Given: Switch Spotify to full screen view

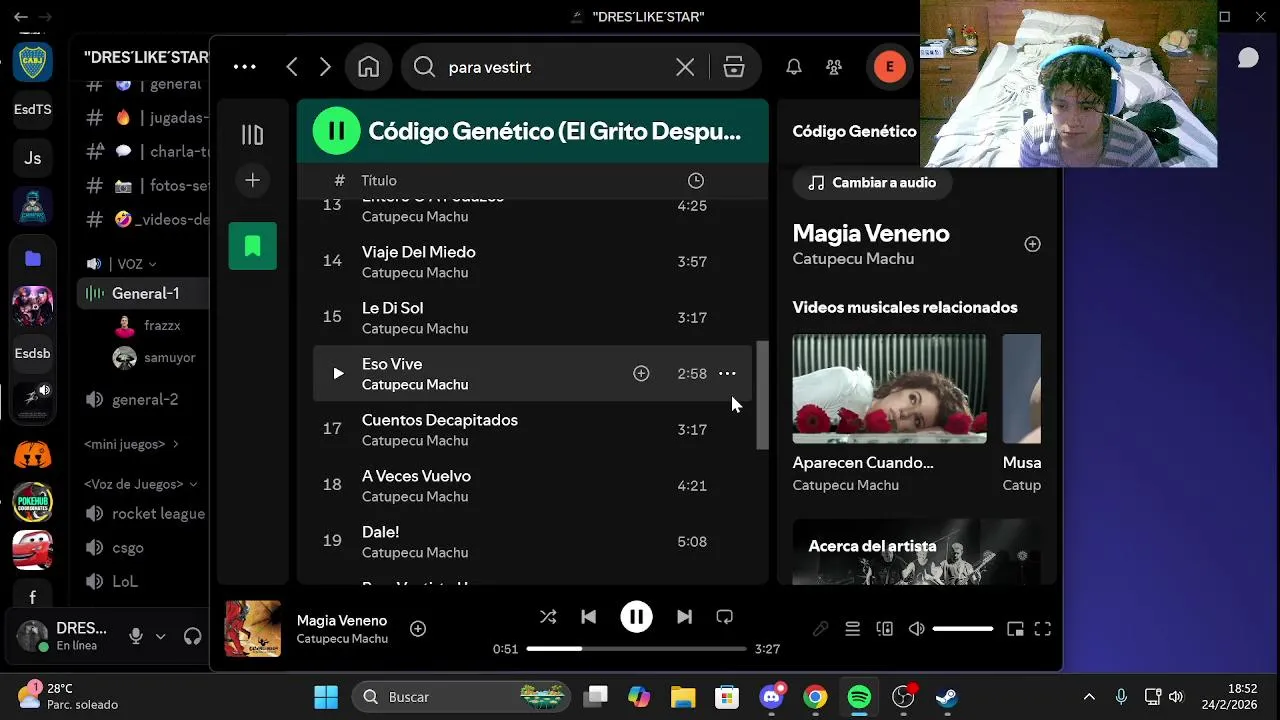Looking at the screenshot, I should coord(1043,629).
